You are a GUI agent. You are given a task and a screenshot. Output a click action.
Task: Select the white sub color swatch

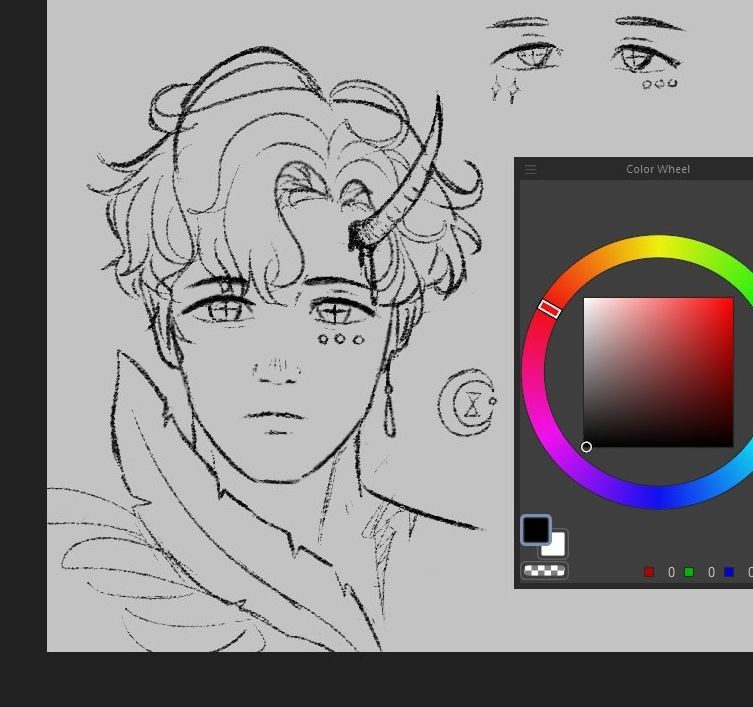click(x=556, y=546)
